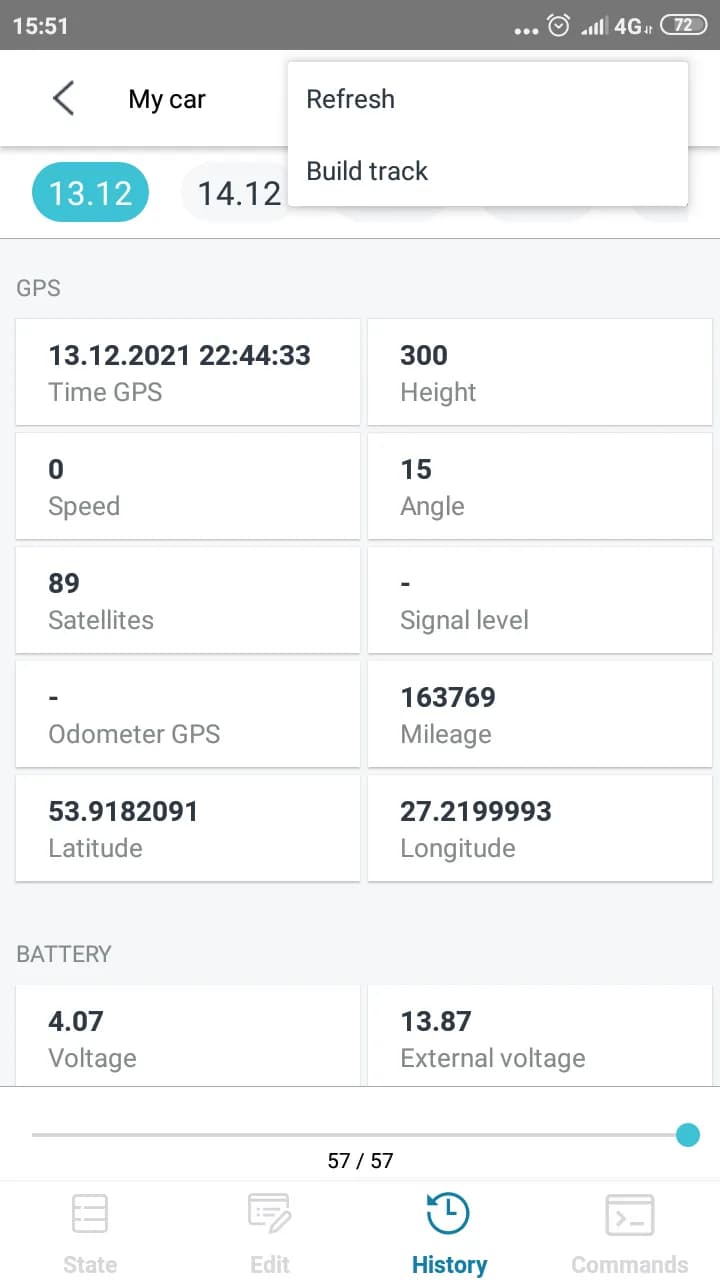Select the 13.12 date chip
This screenshot has height=1280, width=720.
pyautogui.click(x=90, y=193)
